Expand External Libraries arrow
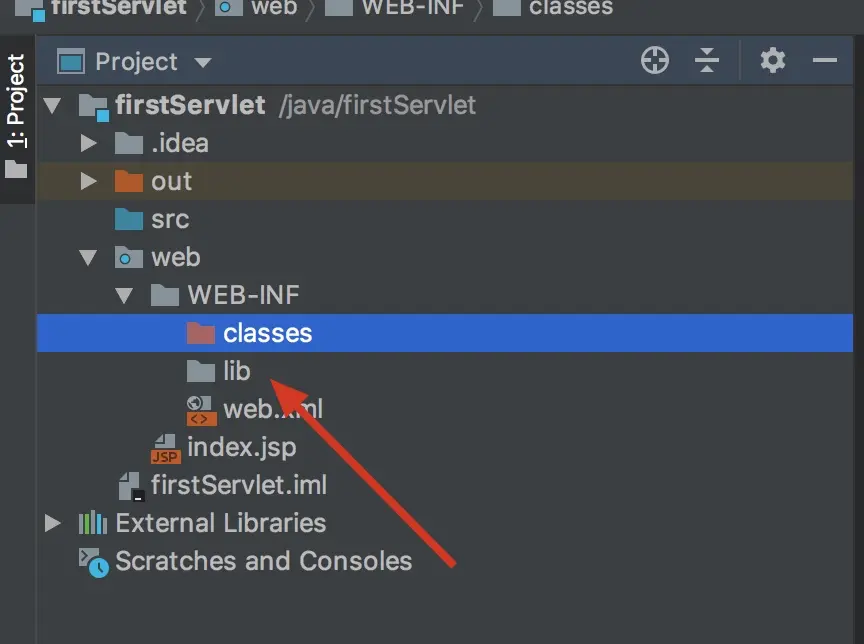864x644 pixels. (x=53, y=523)
